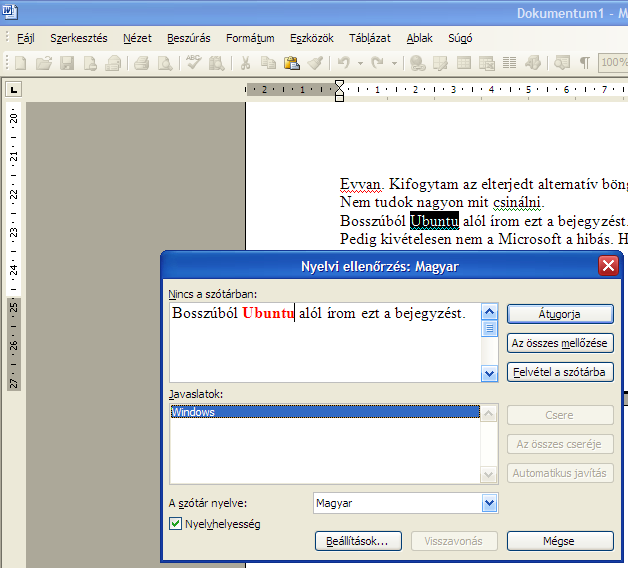Open the Táblázat menu

370,38
